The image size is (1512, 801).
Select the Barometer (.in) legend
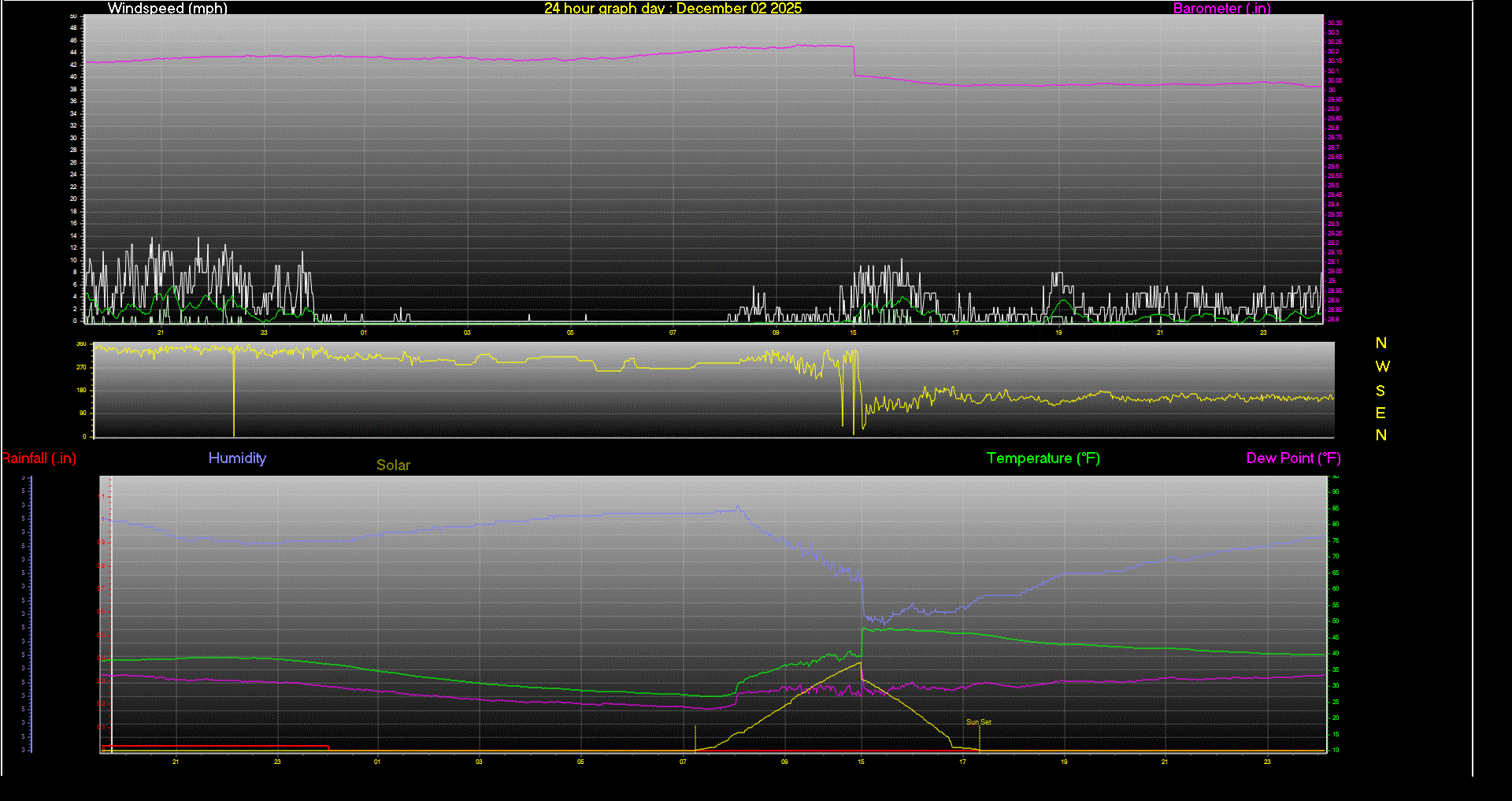coord(1221,9)
